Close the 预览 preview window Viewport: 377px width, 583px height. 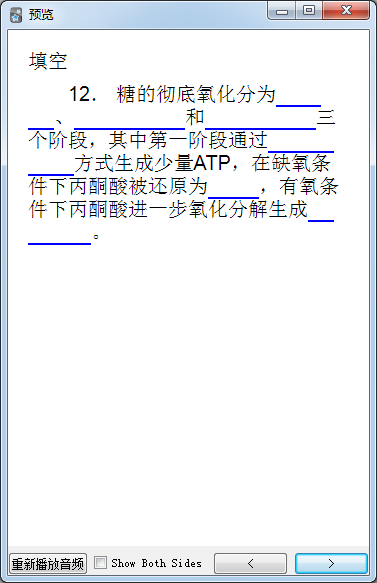point(346,11)
